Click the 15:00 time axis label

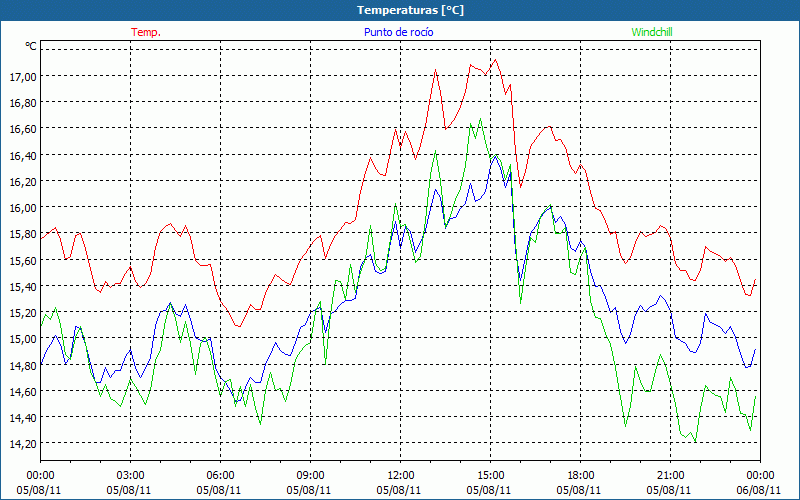tap(491, 476)
